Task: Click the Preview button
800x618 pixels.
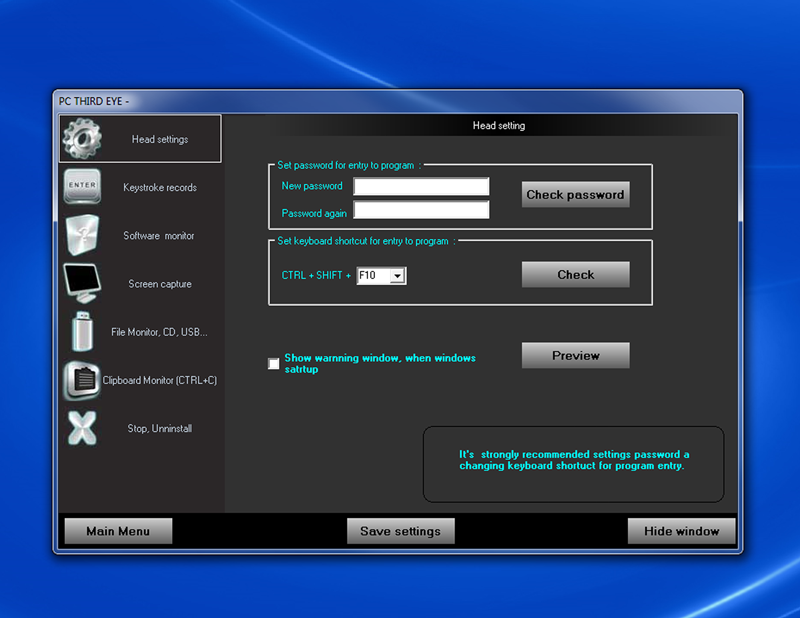Action: (x=576, y=355)
